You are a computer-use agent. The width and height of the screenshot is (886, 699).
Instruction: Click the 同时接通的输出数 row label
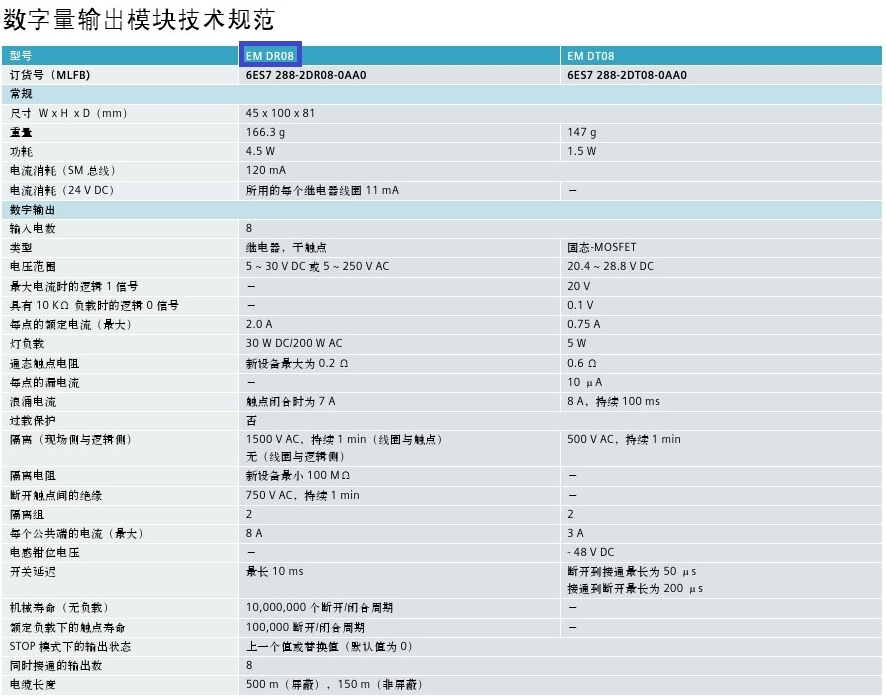[55, 666]
